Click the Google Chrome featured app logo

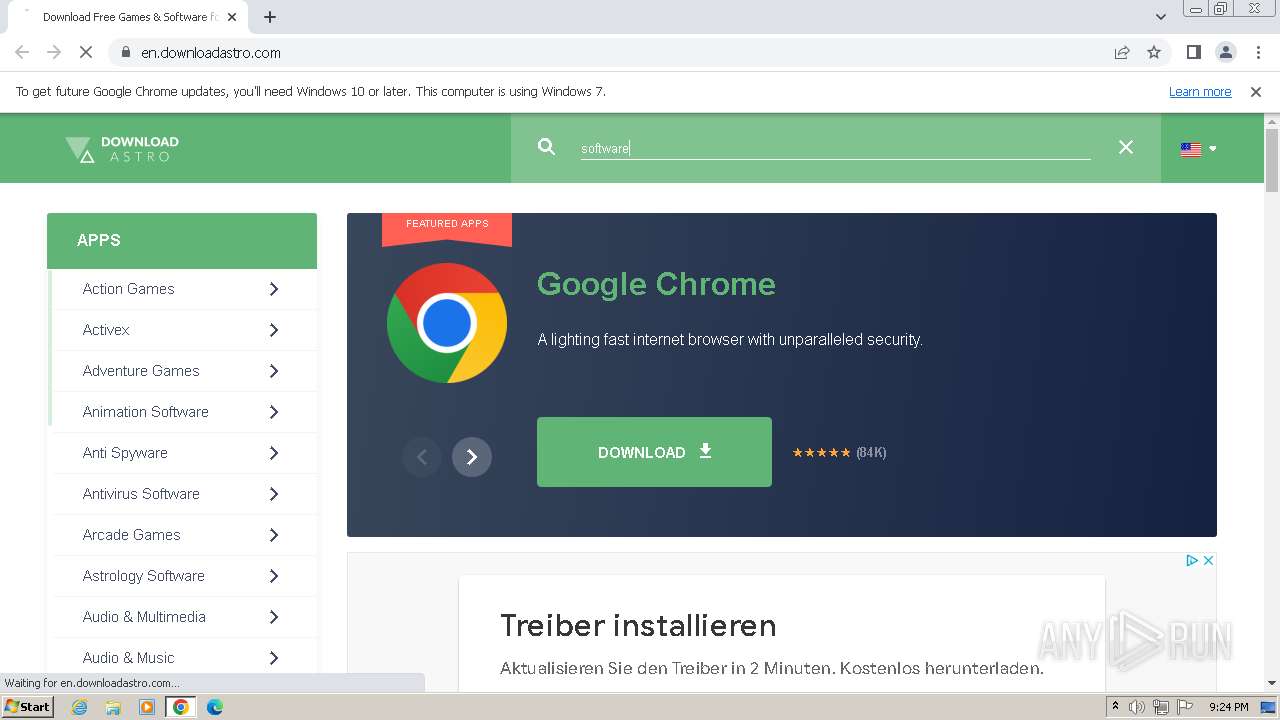[447, 323]
